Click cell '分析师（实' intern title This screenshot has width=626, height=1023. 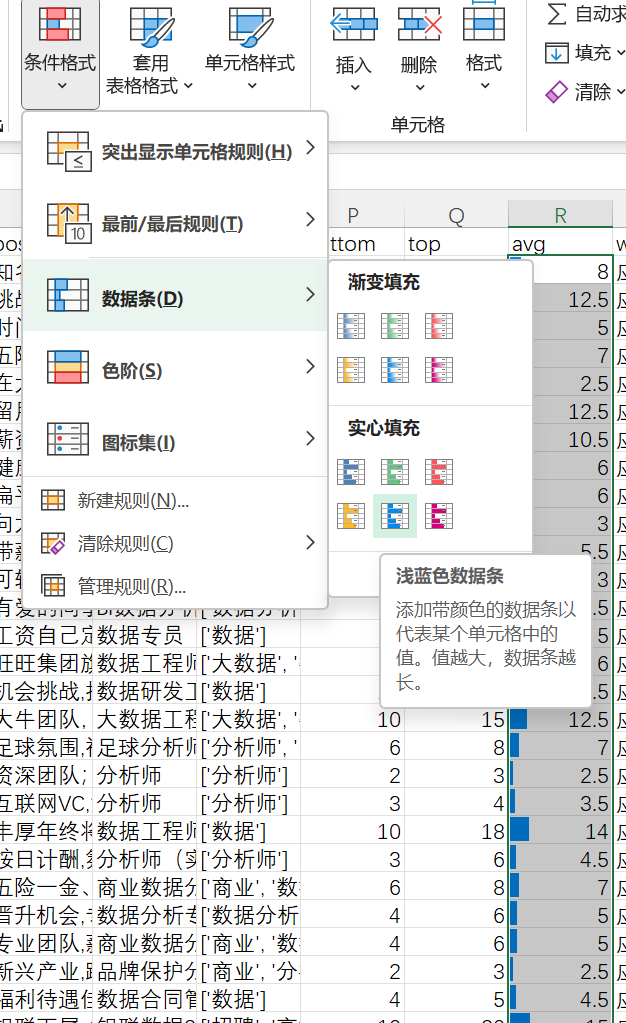[145, 859]
